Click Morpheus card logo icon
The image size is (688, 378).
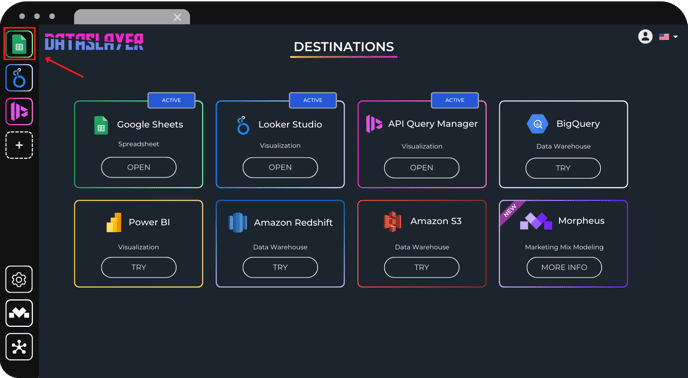536,221
